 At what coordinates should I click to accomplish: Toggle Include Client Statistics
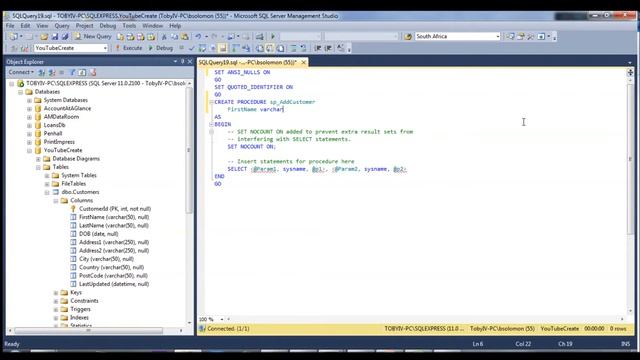[246, 48]
